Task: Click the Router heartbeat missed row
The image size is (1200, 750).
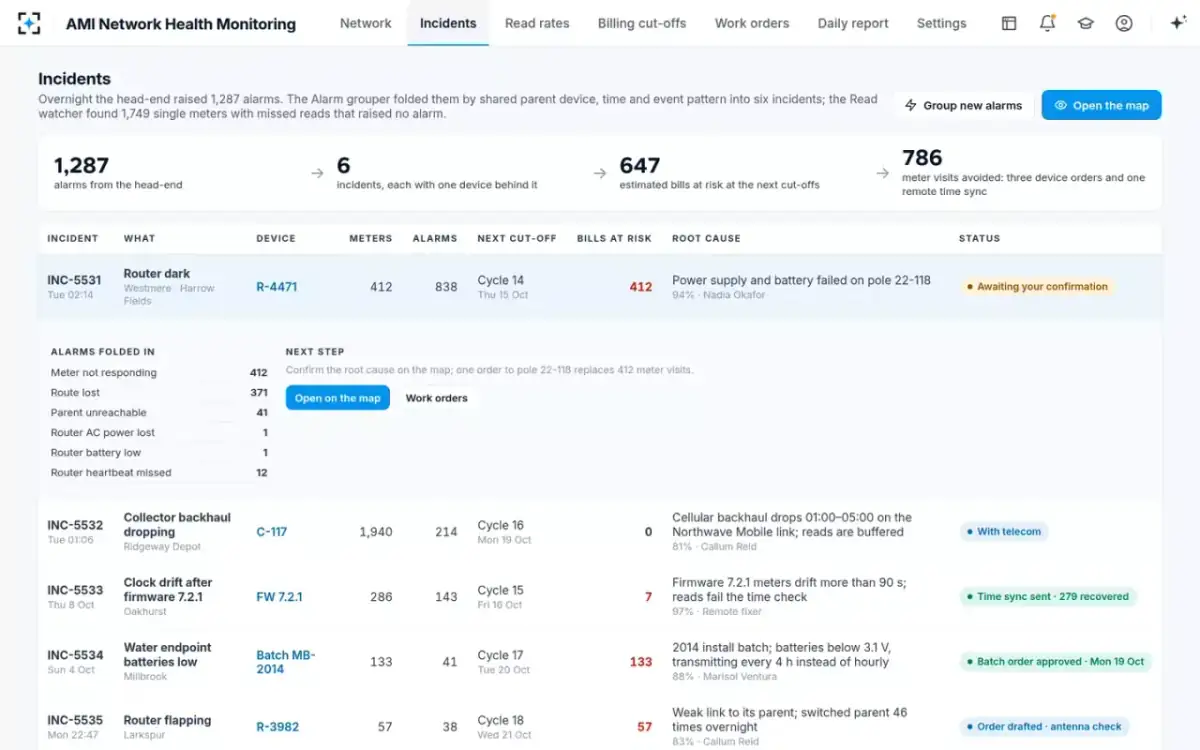Action: [x=159, y=473]
